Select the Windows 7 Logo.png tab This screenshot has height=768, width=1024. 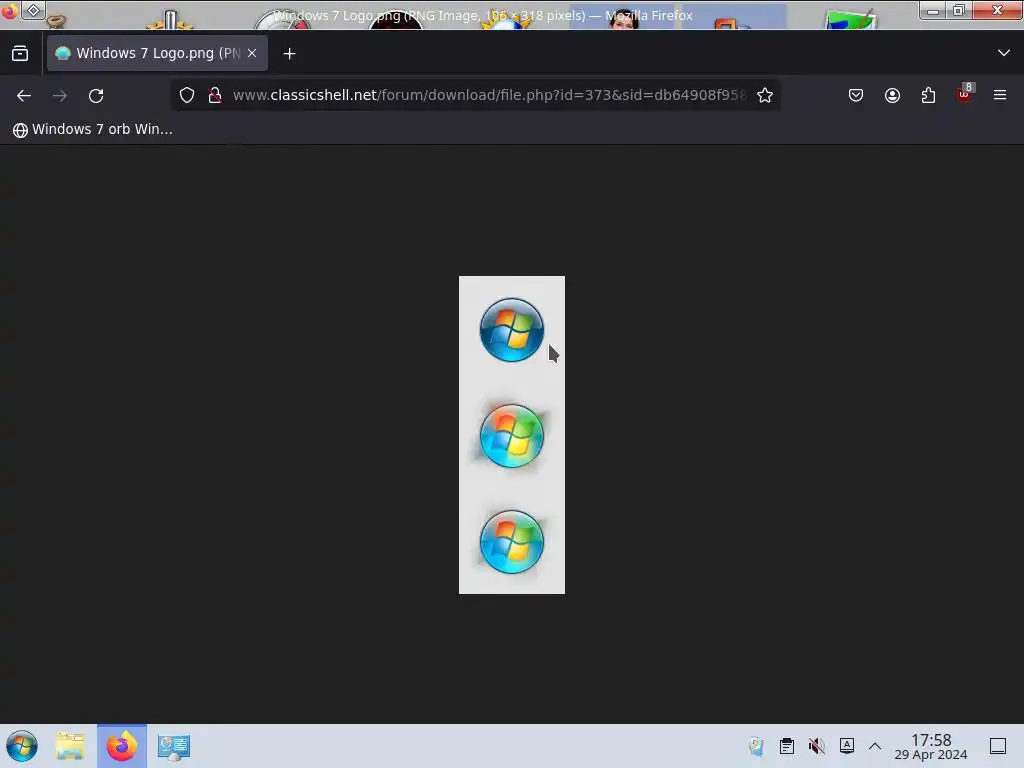(x=157, y=53)
